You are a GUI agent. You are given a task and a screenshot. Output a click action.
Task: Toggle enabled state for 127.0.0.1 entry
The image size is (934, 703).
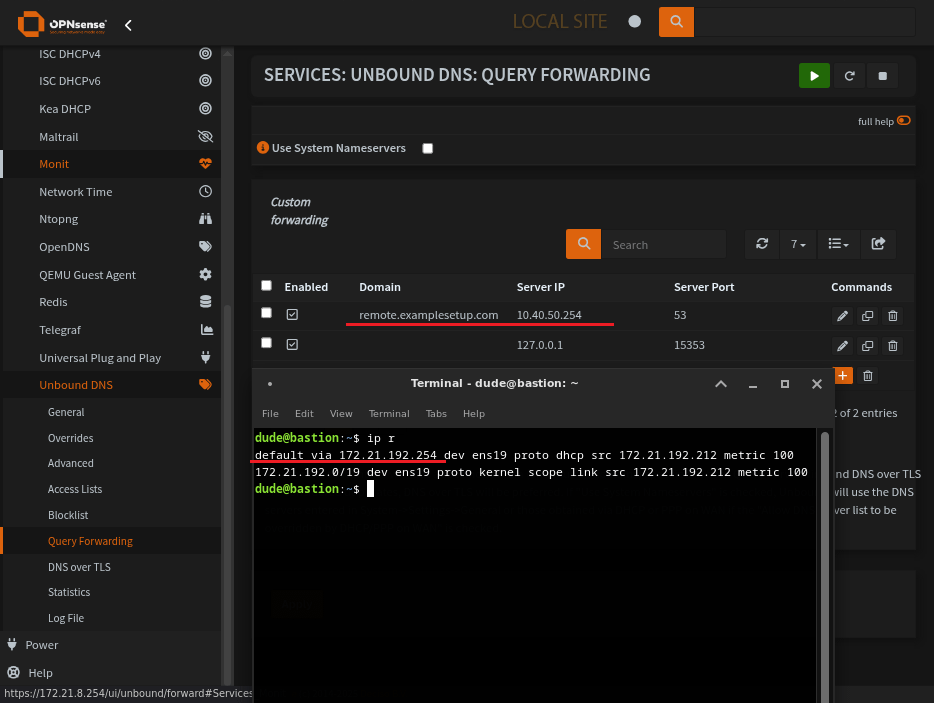(x=292, y=344)
